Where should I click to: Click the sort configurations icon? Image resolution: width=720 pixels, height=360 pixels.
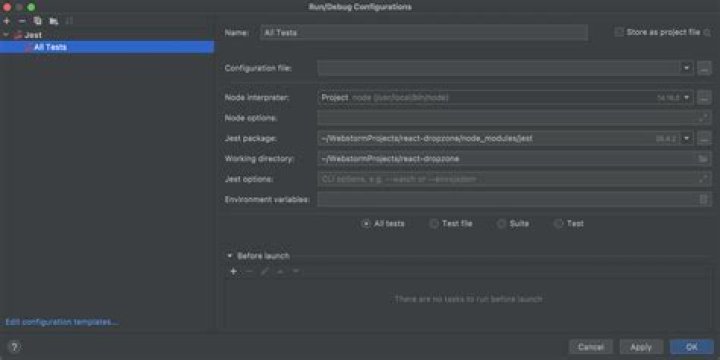[x=69, y=21]
